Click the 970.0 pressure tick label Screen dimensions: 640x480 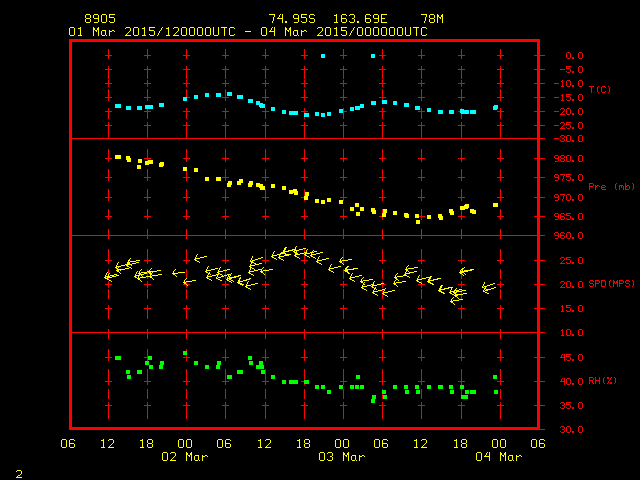click(x=571, y=197)
